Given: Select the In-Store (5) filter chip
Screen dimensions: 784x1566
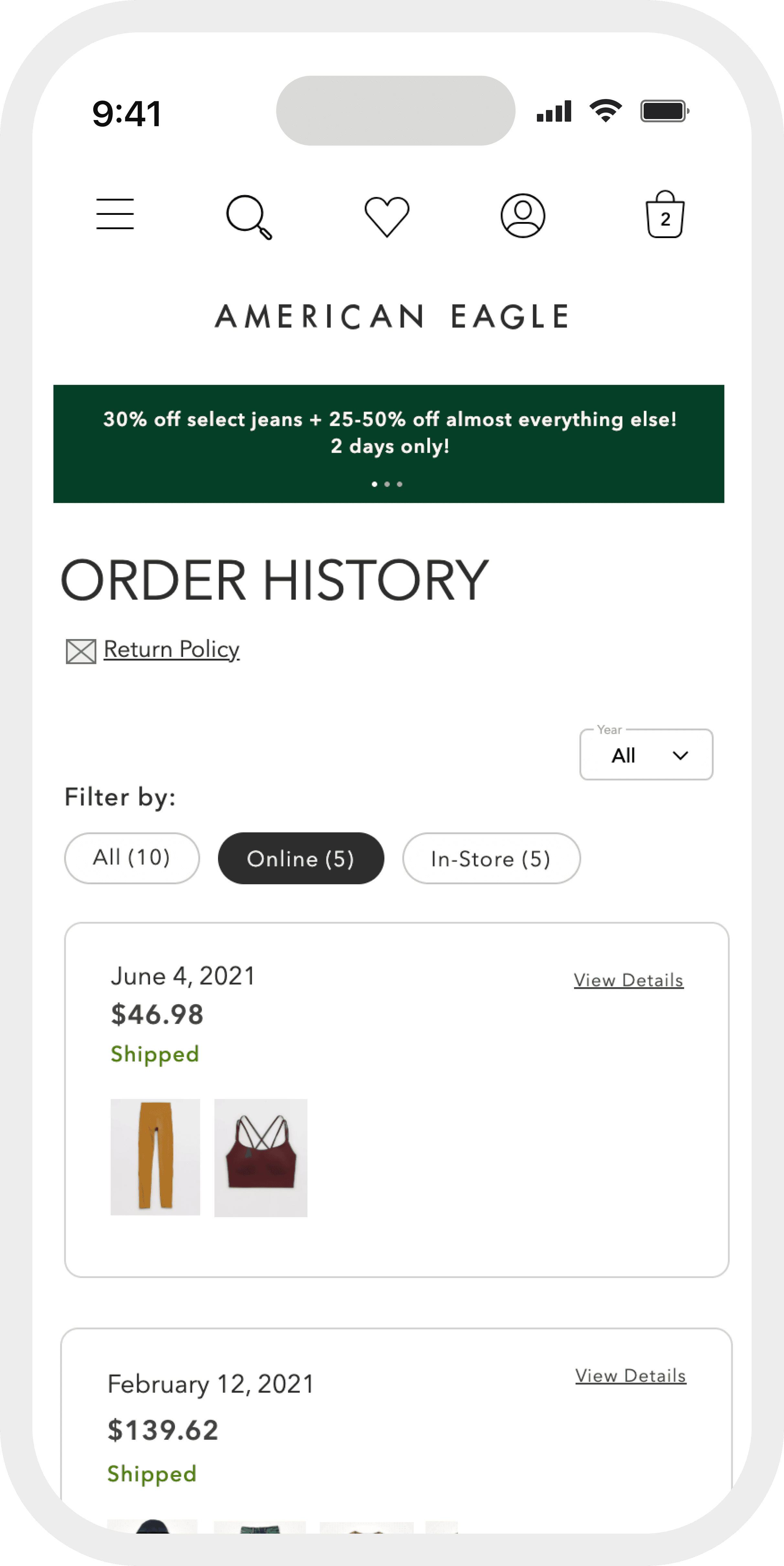Looking at the screenshot, I should point(491,858).
